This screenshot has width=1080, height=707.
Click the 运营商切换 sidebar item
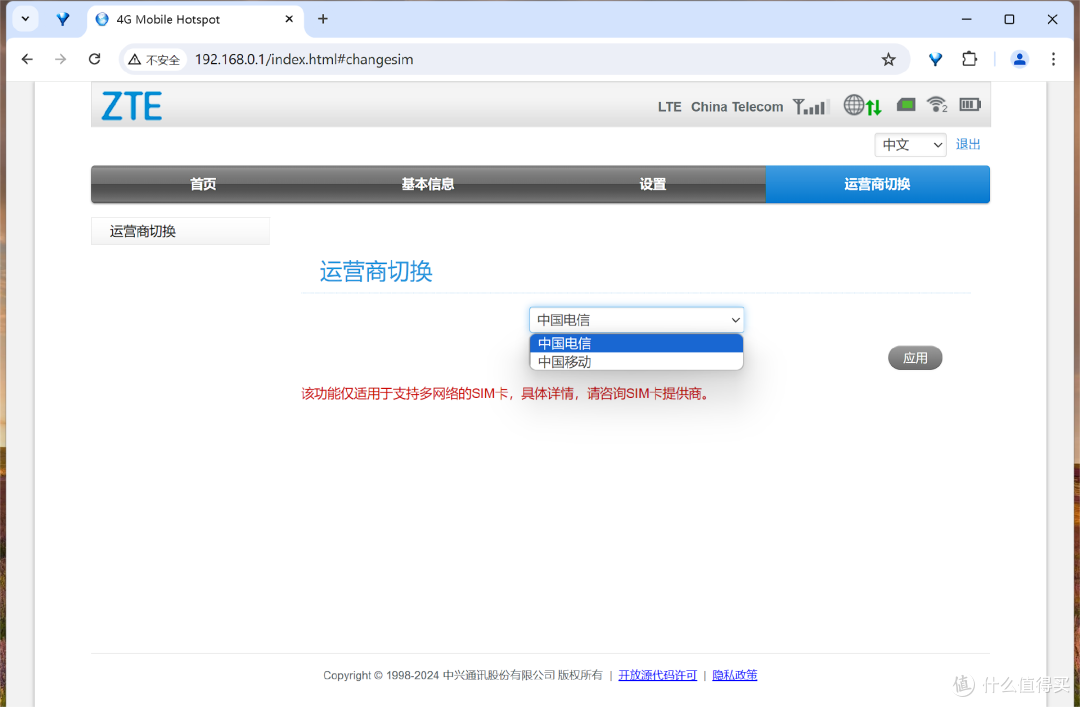pos(180,232)
